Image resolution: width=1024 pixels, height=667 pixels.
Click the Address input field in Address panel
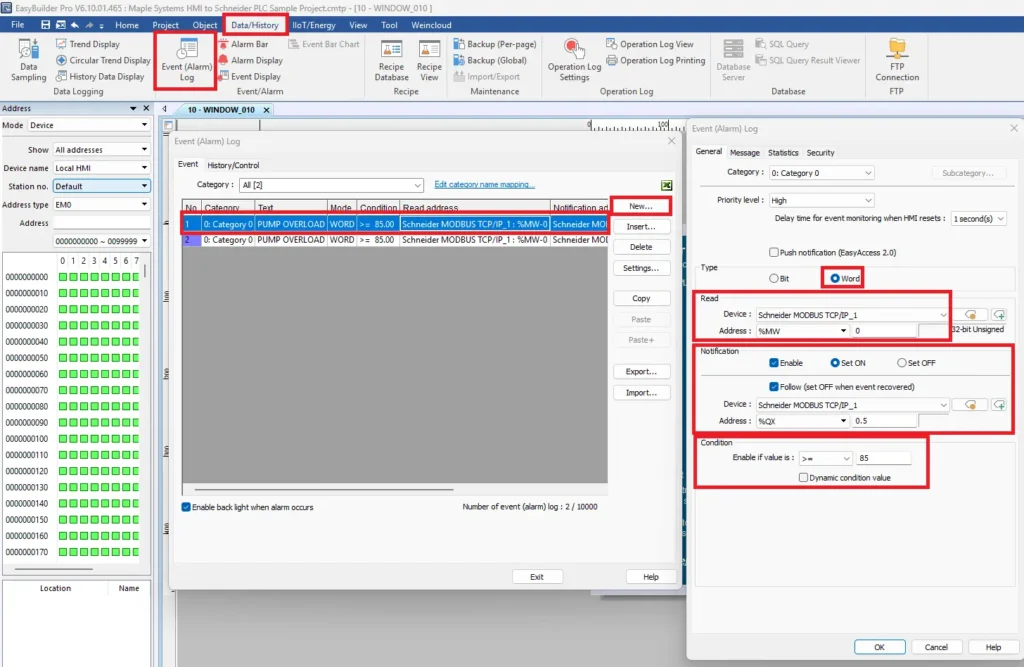point(101,223)
